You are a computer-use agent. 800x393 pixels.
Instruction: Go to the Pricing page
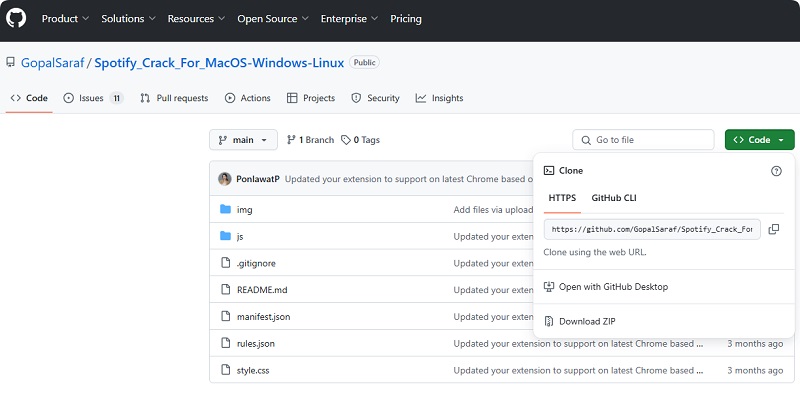click(406, 19)
